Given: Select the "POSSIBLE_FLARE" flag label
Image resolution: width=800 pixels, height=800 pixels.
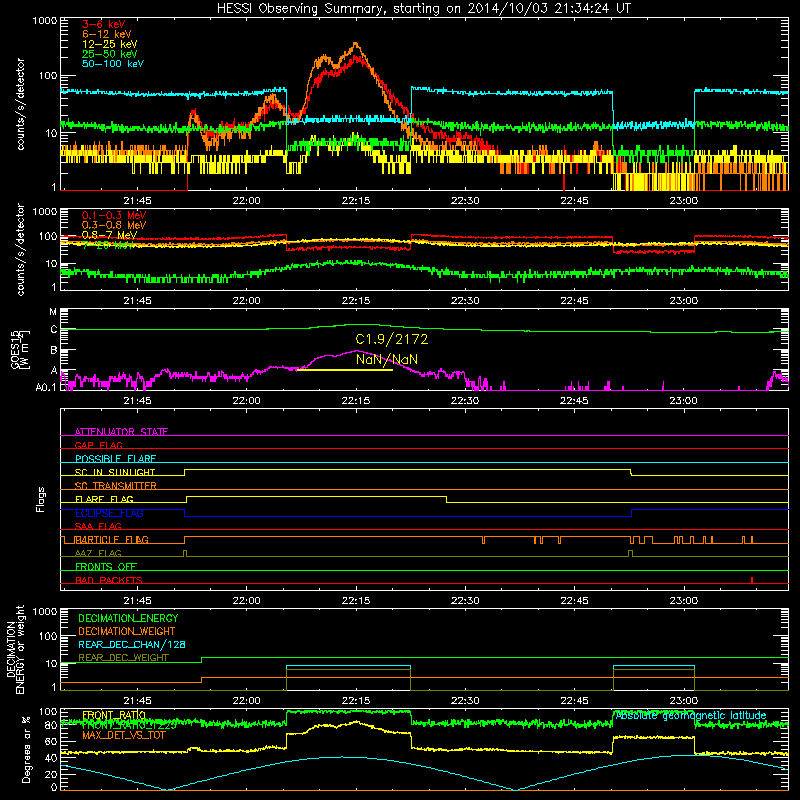Looking at the screenshot, I should [x=115, y=459].
